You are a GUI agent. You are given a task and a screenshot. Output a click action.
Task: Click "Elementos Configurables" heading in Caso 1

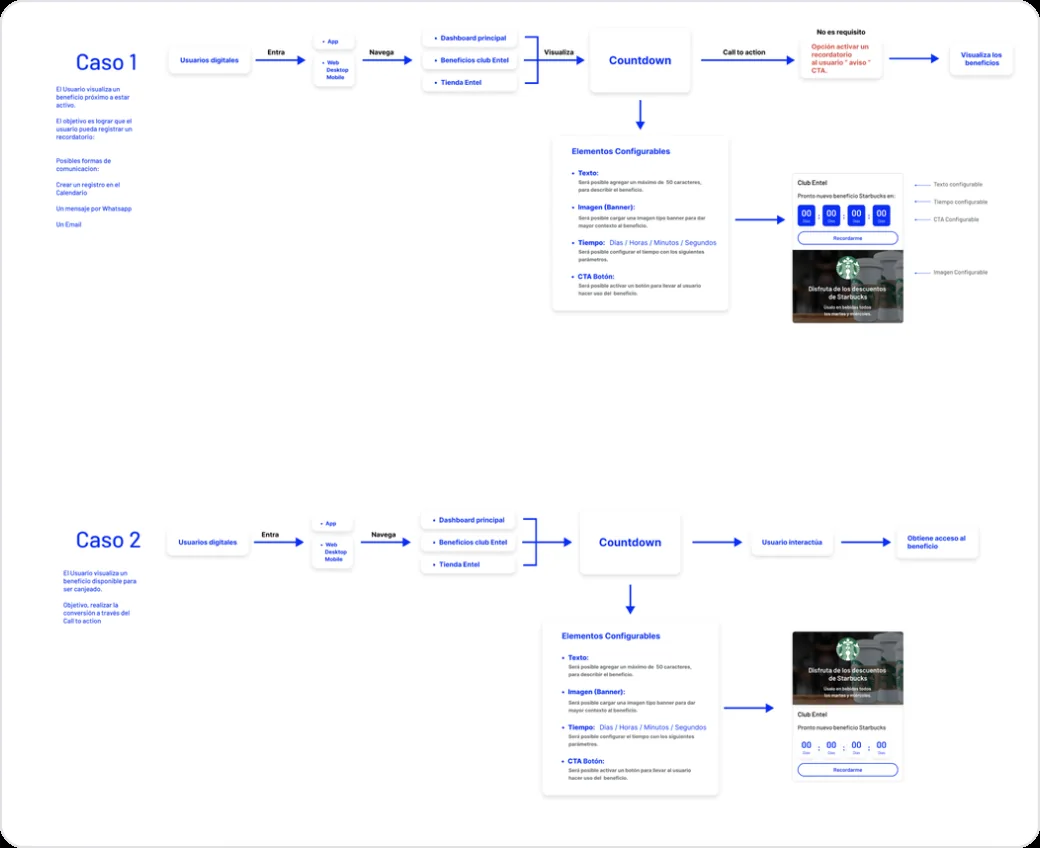(621, 151)
